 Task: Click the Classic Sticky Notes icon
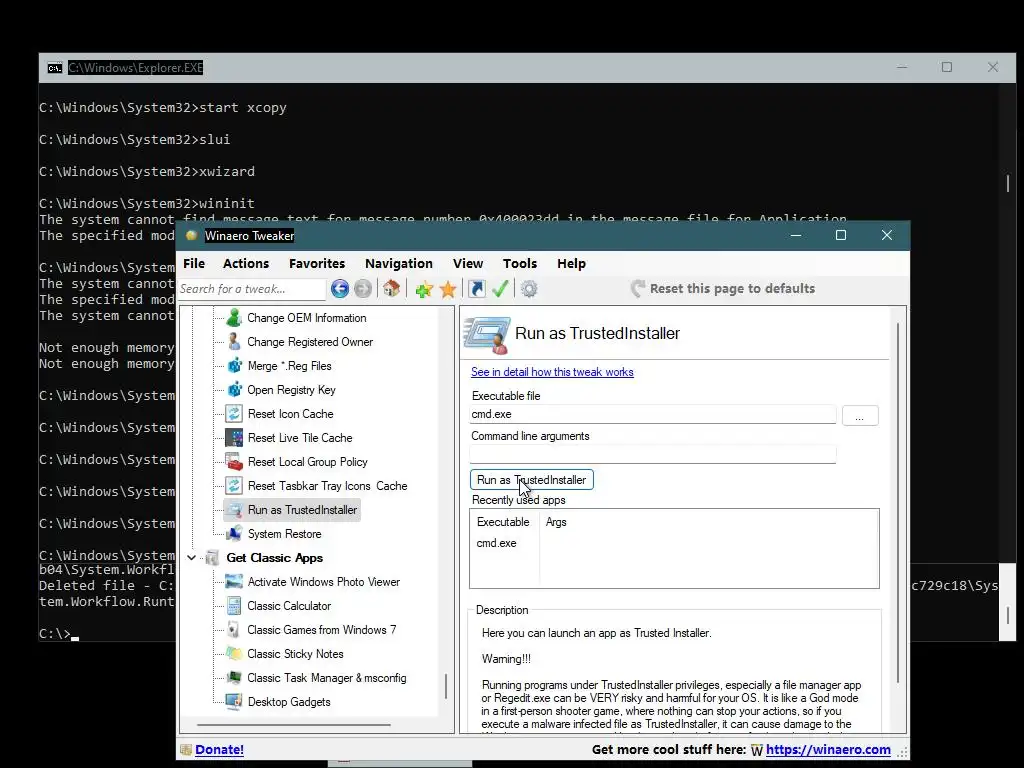pos(234,654)
